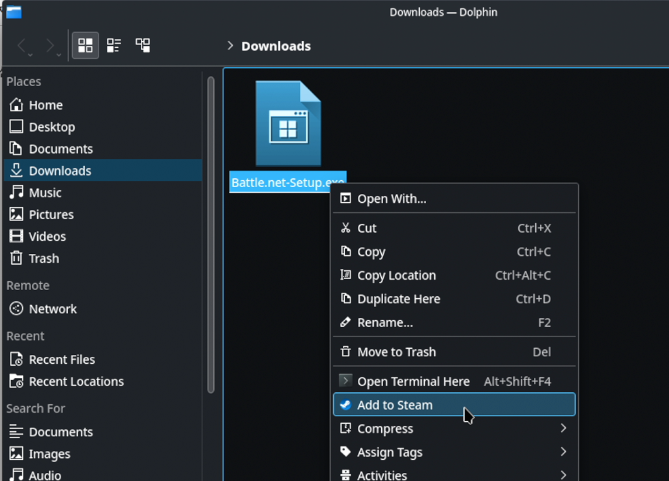Open the back history dropdown arrow
669x481 pixels.
pos(30,55)
